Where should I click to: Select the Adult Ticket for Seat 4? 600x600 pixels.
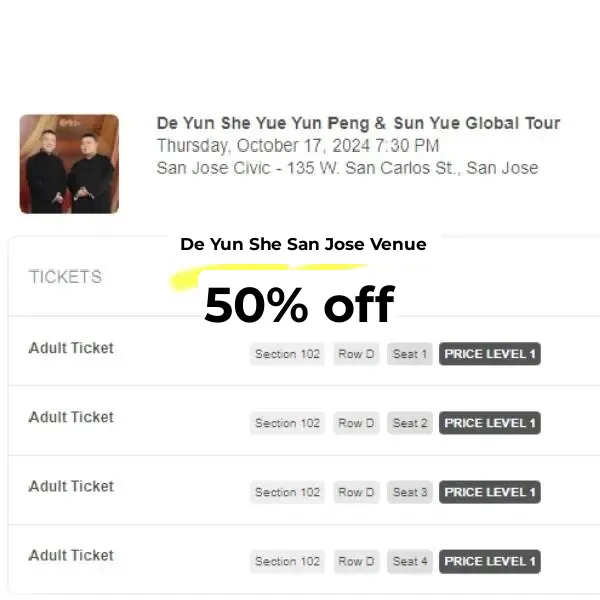coord(71,555)
